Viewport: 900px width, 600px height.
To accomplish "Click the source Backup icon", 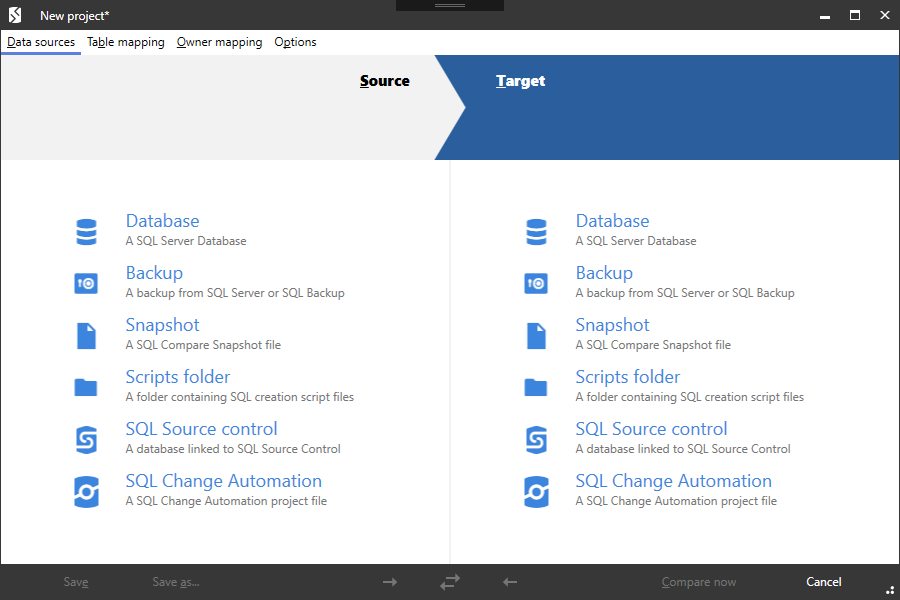I will [86, 284].
